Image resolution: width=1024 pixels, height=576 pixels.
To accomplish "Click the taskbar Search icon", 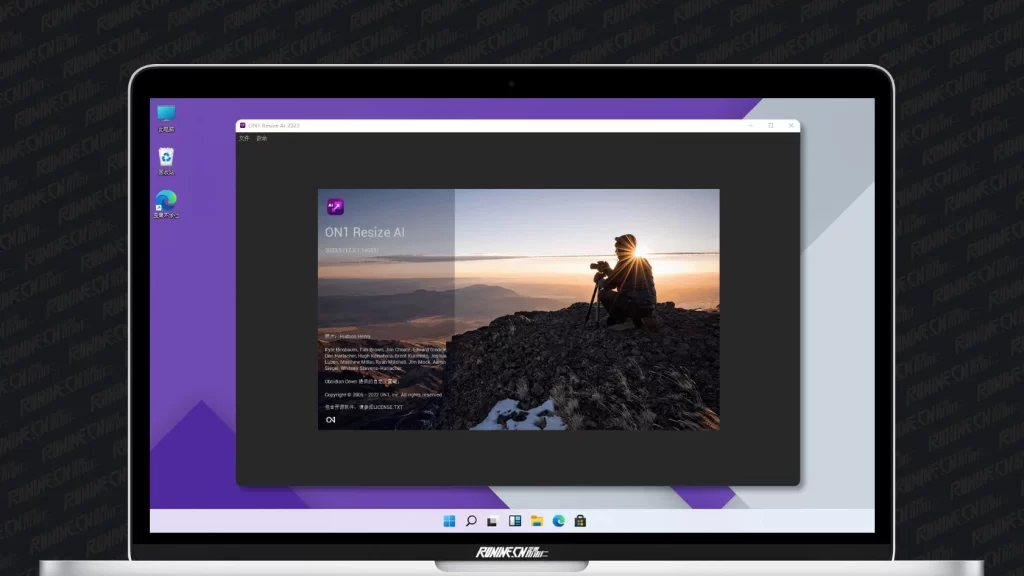I will pyautogui.click(x=471, y=521).
